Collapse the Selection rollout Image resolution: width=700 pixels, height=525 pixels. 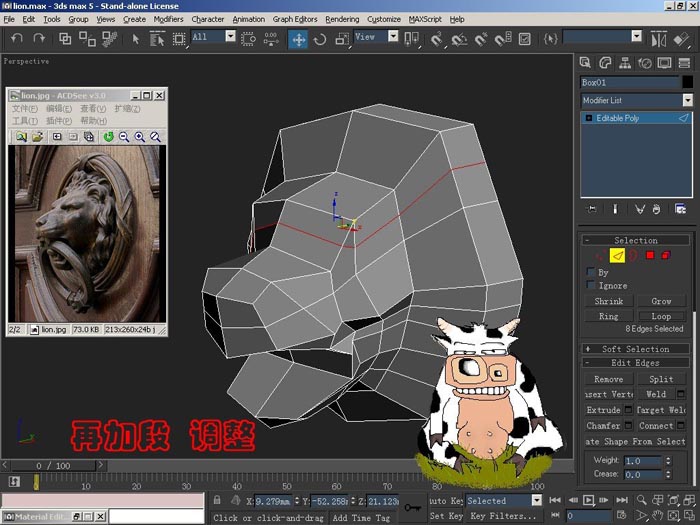(635, 240)
